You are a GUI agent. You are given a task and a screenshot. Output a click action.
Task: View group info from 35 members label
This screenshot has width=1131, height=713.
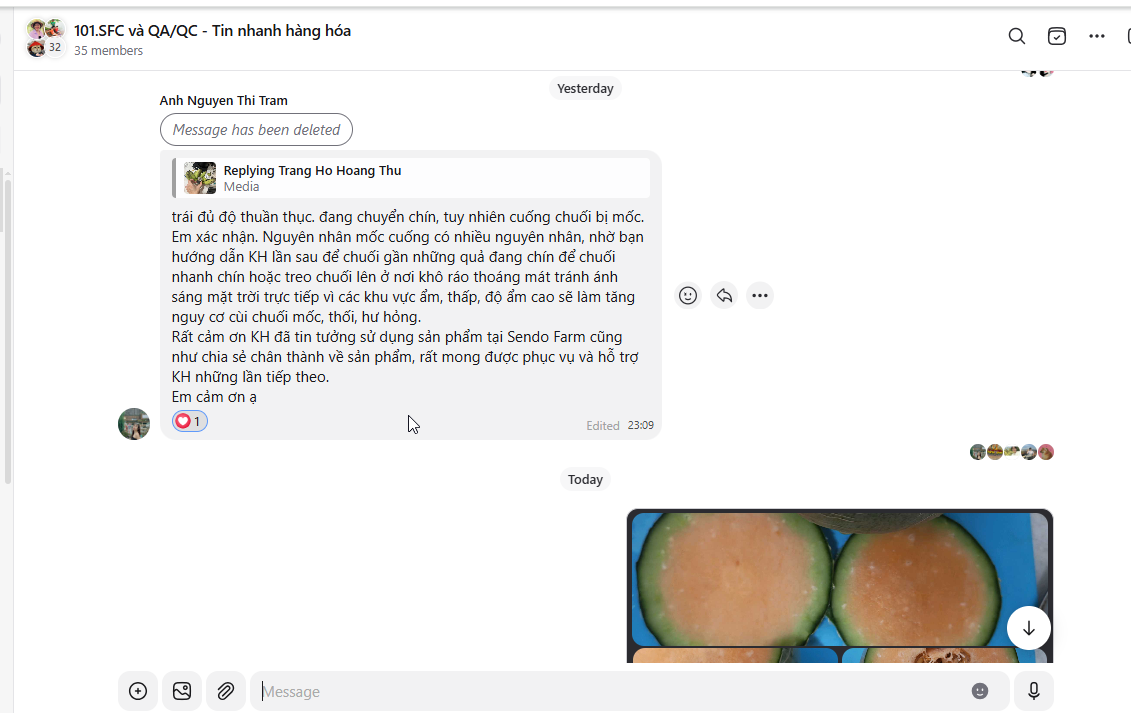[108, 51]
